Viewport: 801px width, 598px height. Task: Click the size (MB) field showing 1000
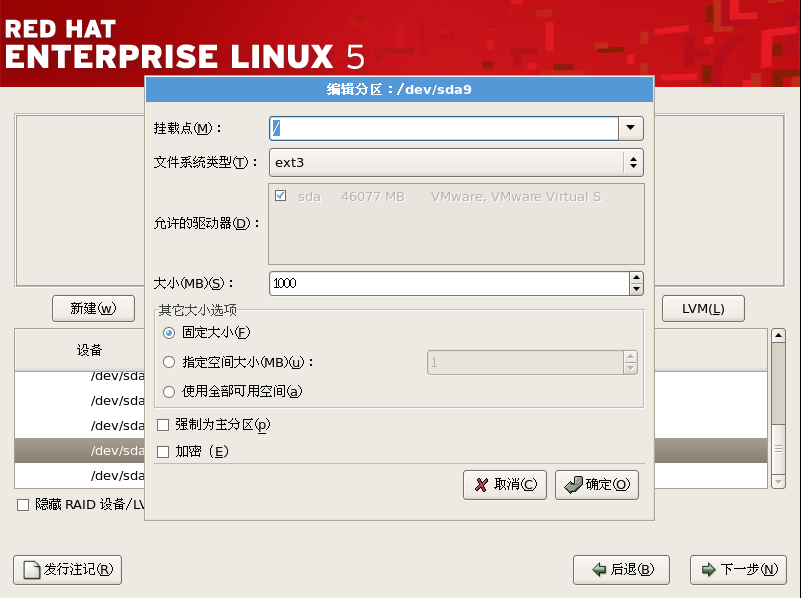coord(449,283)
